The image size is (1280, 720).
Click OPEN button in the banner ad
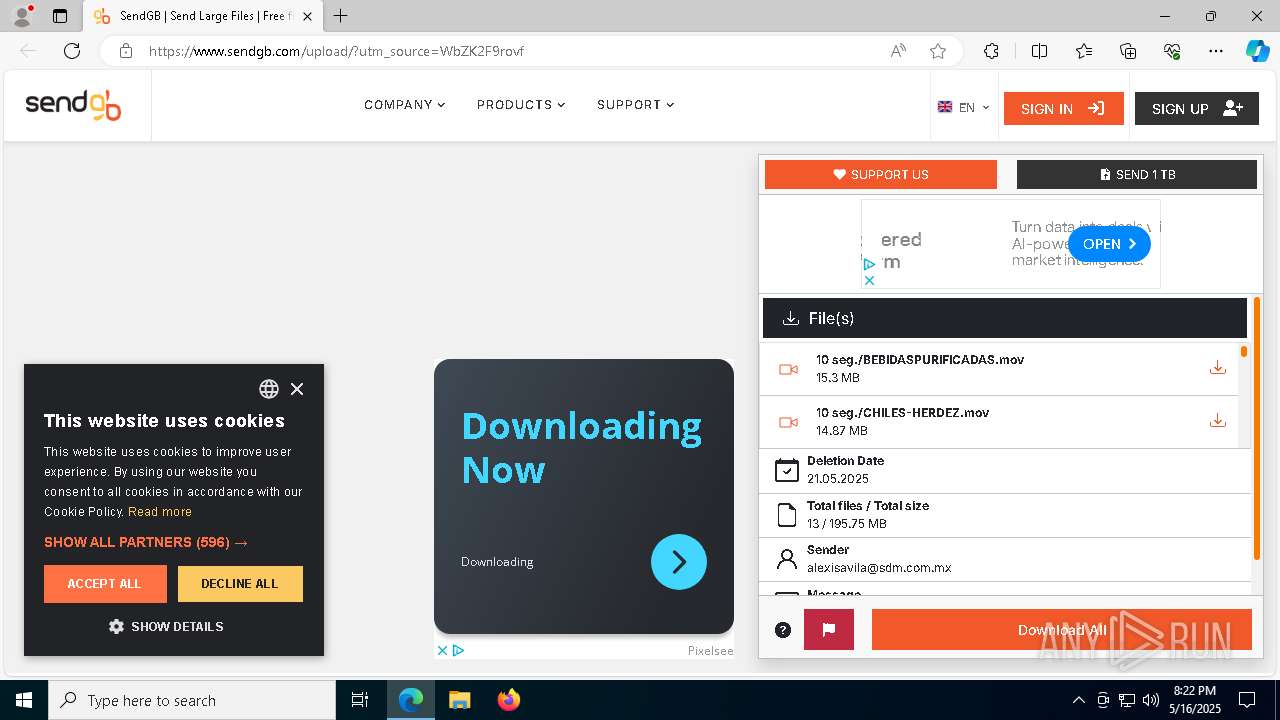pos(1109,244)
